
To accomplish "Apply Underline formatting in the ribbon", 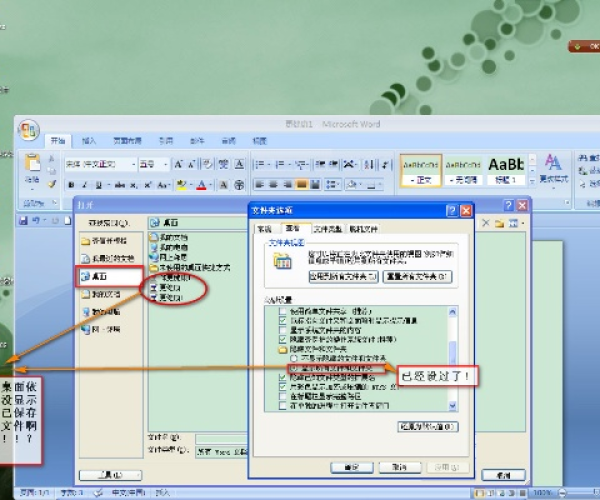I will pyautogui.click(x=98, y=185).
